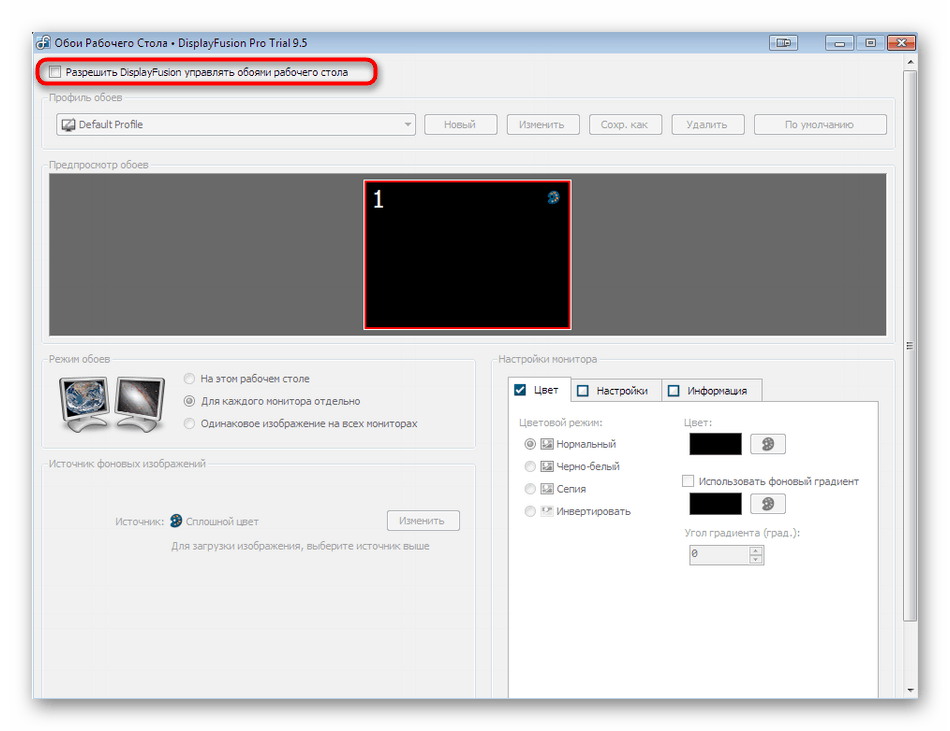
Task: Open the palette picker next to the wallpaper color
Action: pyautogui.click(x=767, y=443)
